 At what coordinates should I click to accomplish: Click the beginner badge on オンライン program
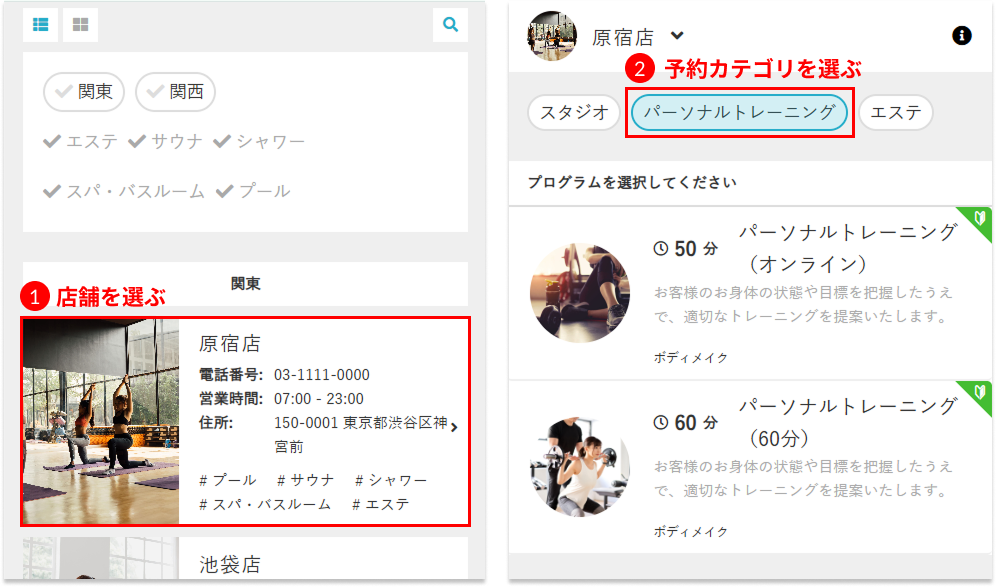click(979, 219)
